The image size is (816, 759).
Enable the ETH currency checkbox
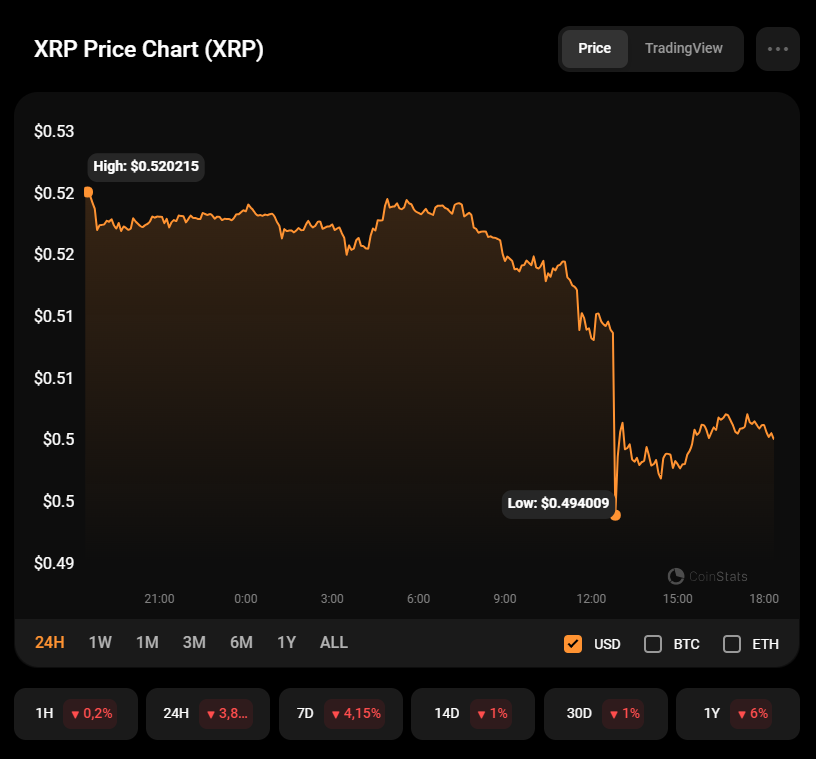pyautogui.click(x=732, y=643)
